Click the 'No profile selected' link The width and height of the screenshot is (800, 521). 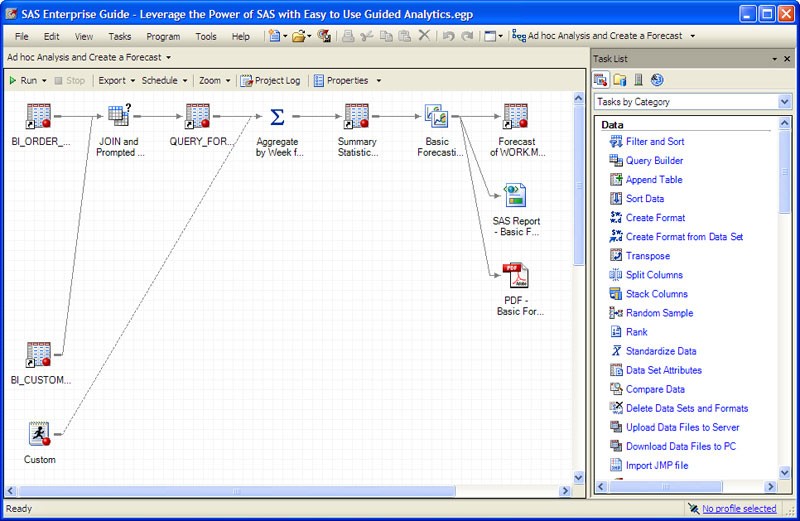739,509
